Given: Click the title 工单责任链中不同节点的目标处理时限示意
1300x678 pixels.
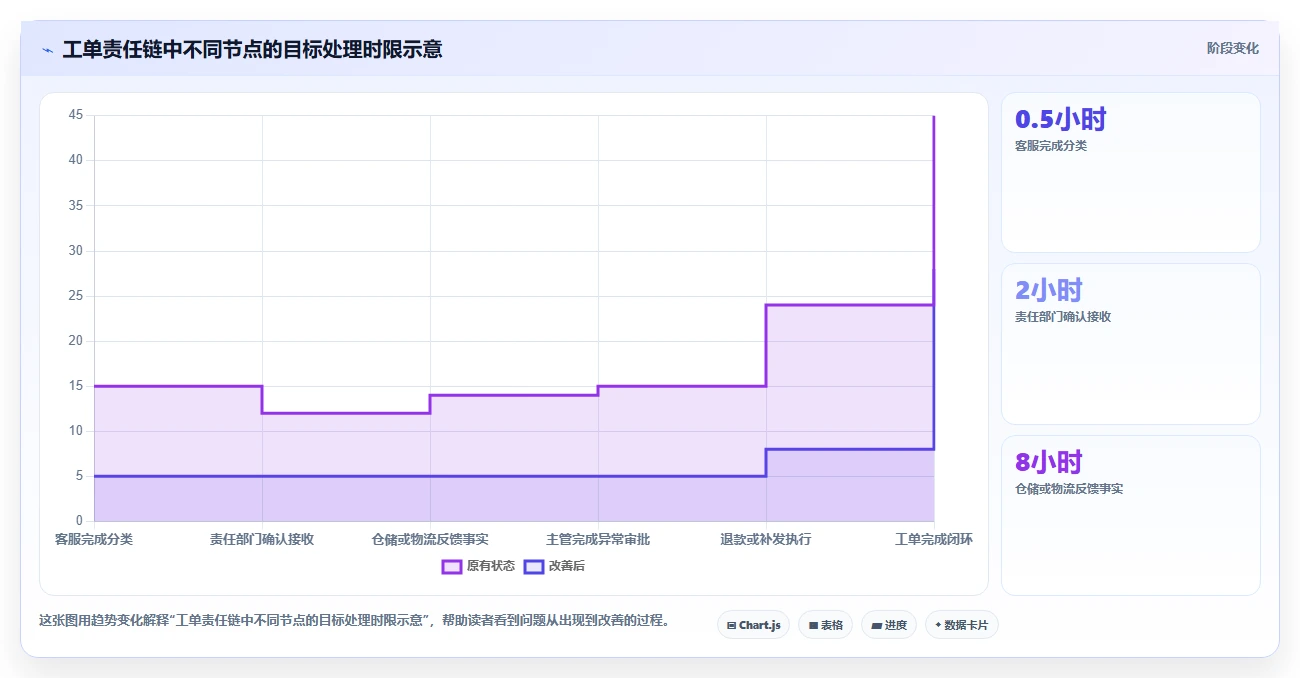Looking at the screenshot, I should click(x=252, y=49).
